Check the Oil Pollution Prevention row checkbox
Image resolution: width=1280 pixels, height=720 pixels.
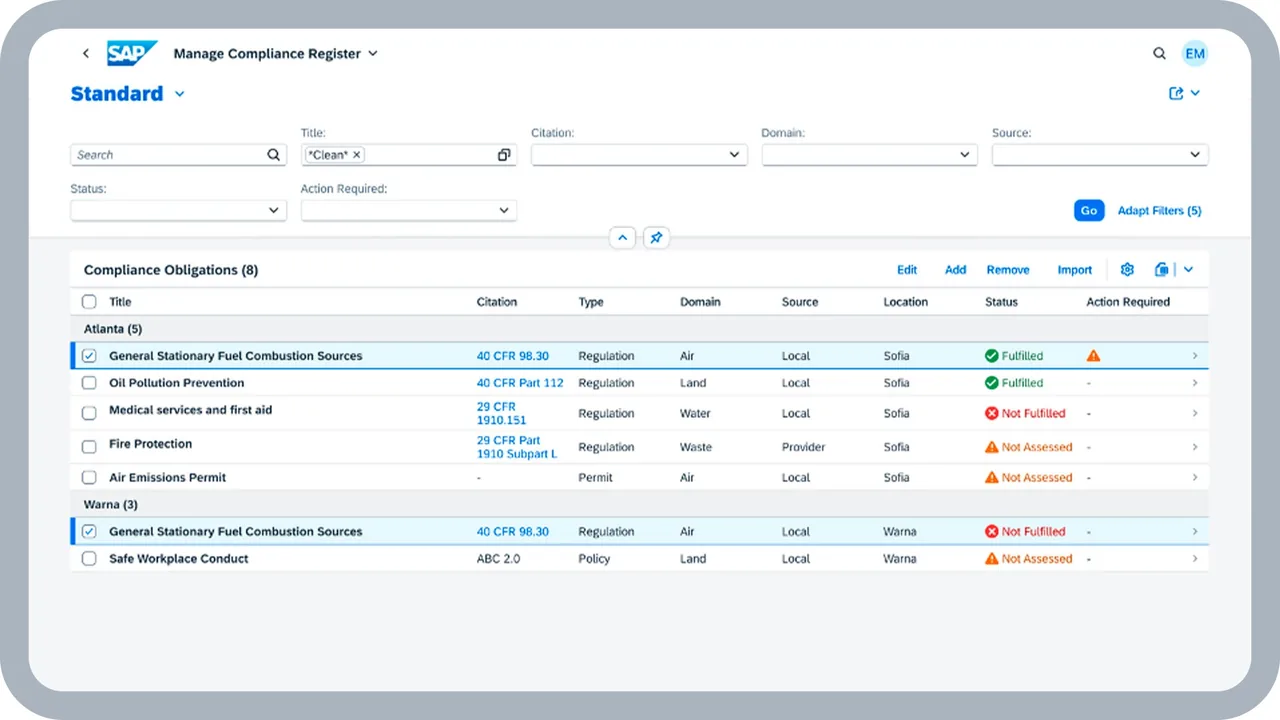pyautogui.click(x=89, y=383)
